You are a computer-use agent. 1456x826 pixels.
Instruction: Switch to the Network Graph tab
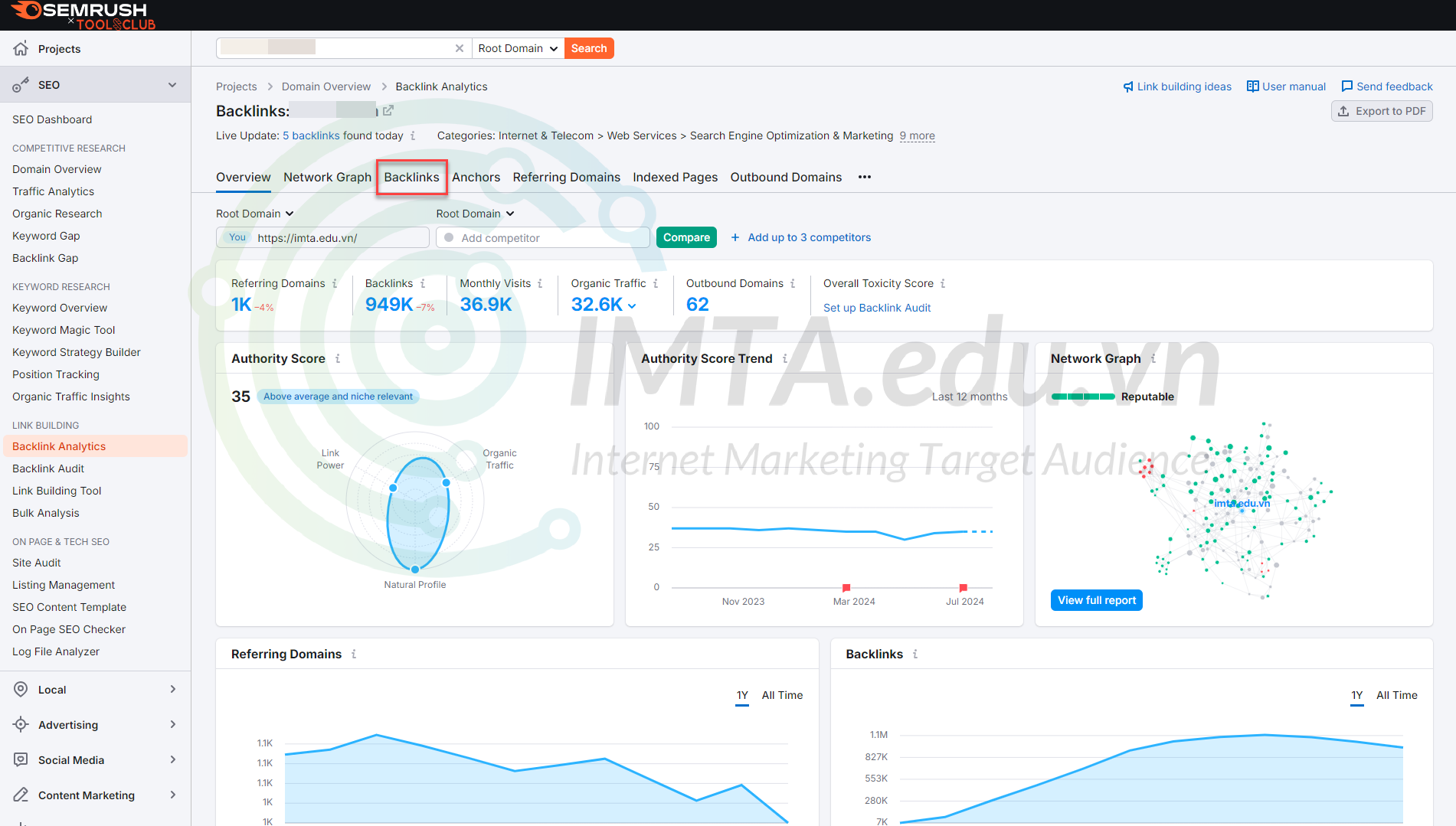click(327, 177)
